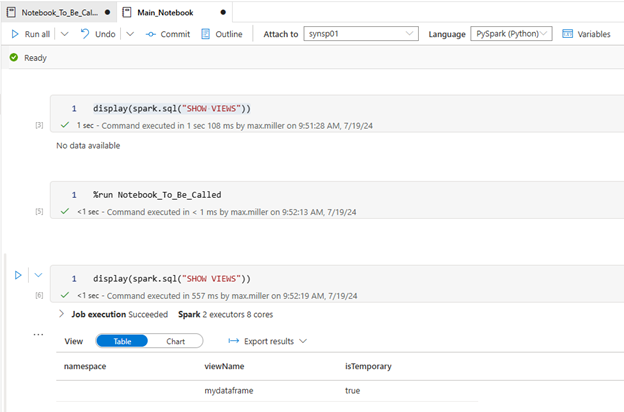
Task: Select the true value cell
Action: coord(353,391)
